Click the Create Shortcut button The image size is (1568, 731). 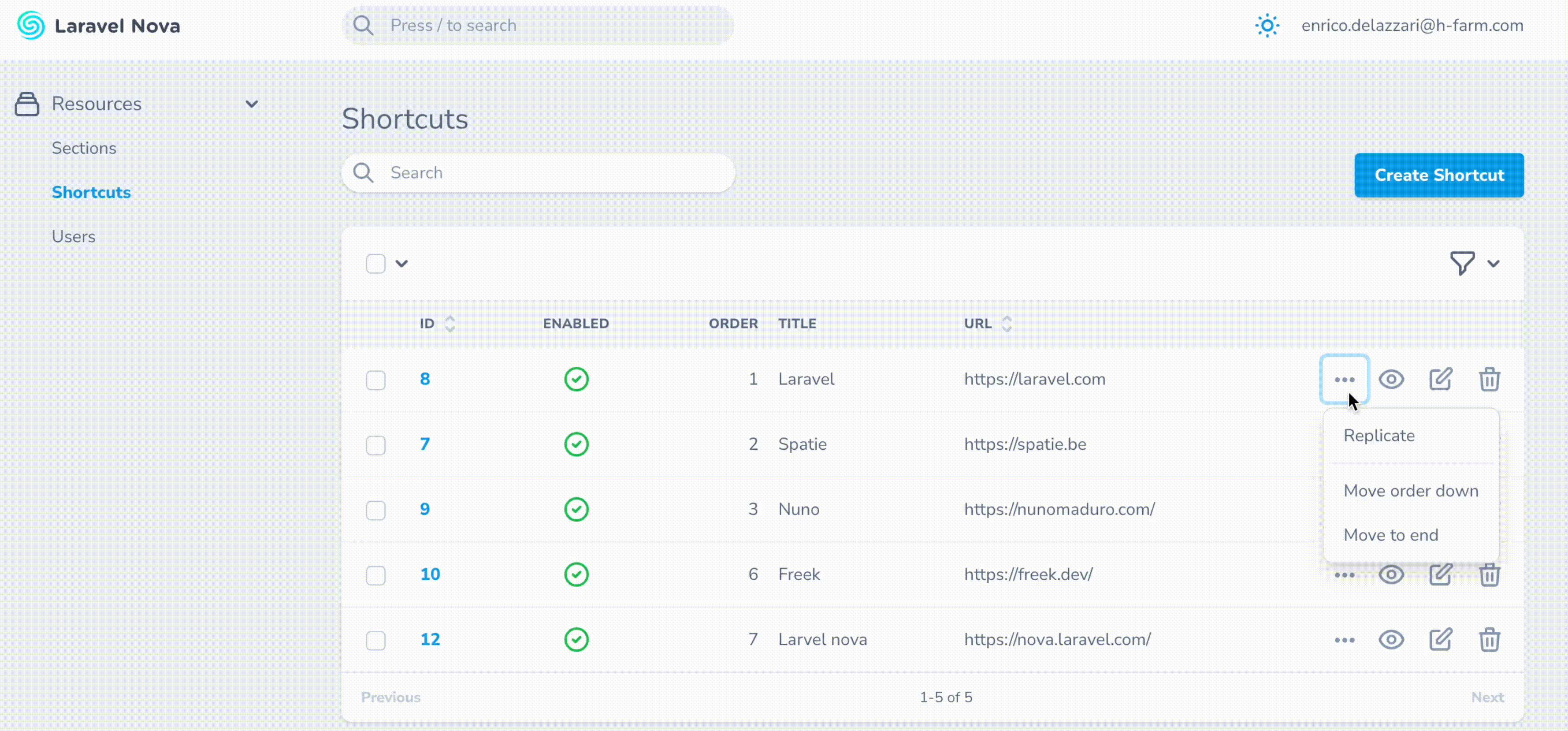1439,175
